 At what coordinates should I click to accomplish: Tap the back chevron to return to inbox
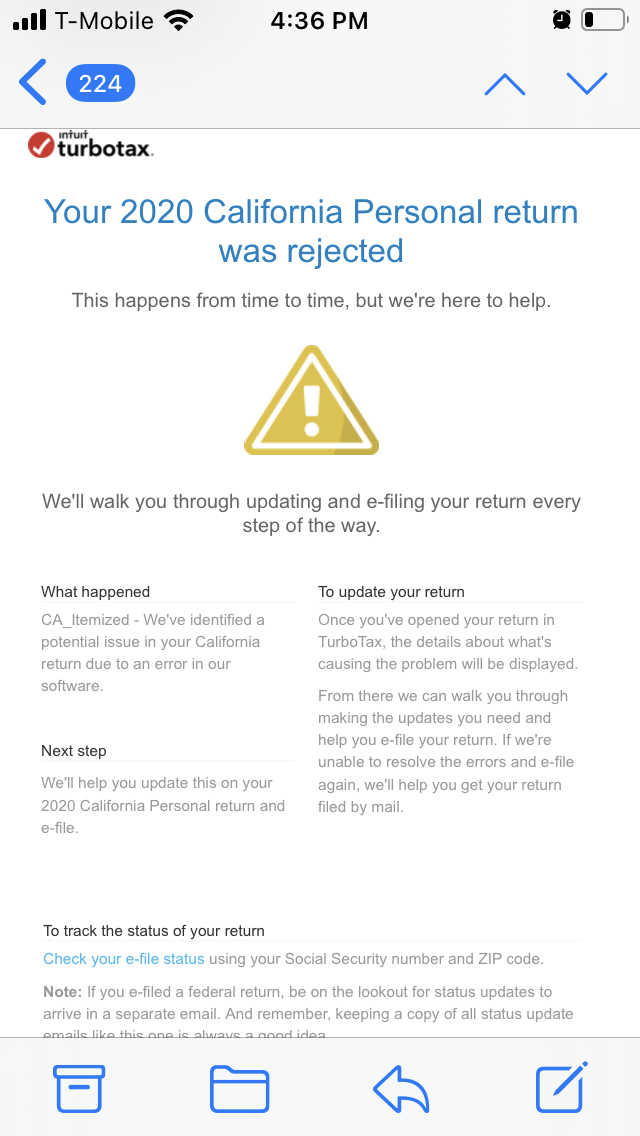[x=31, y=82]
